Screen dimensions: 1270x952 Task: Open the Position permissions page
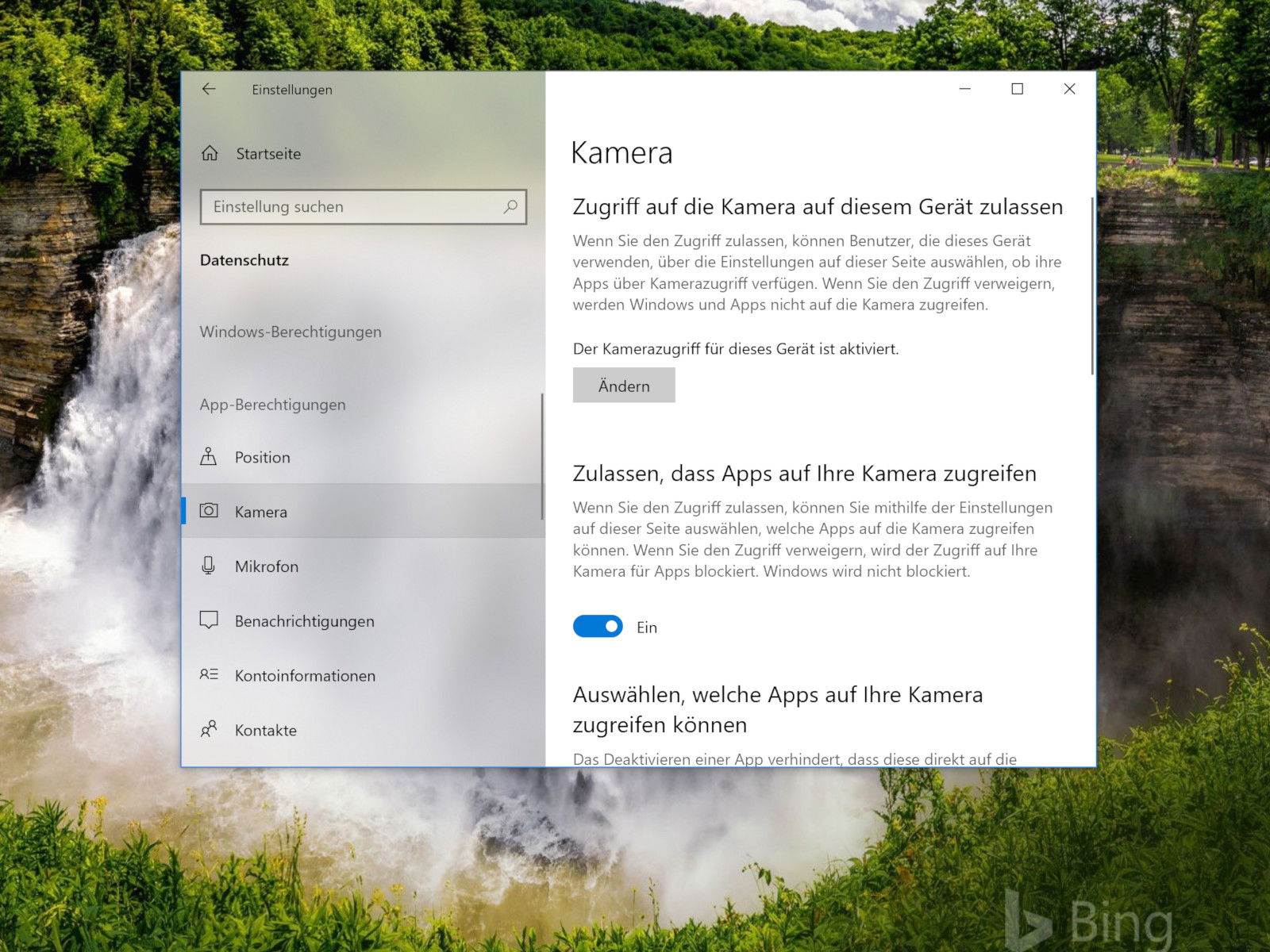363,457
